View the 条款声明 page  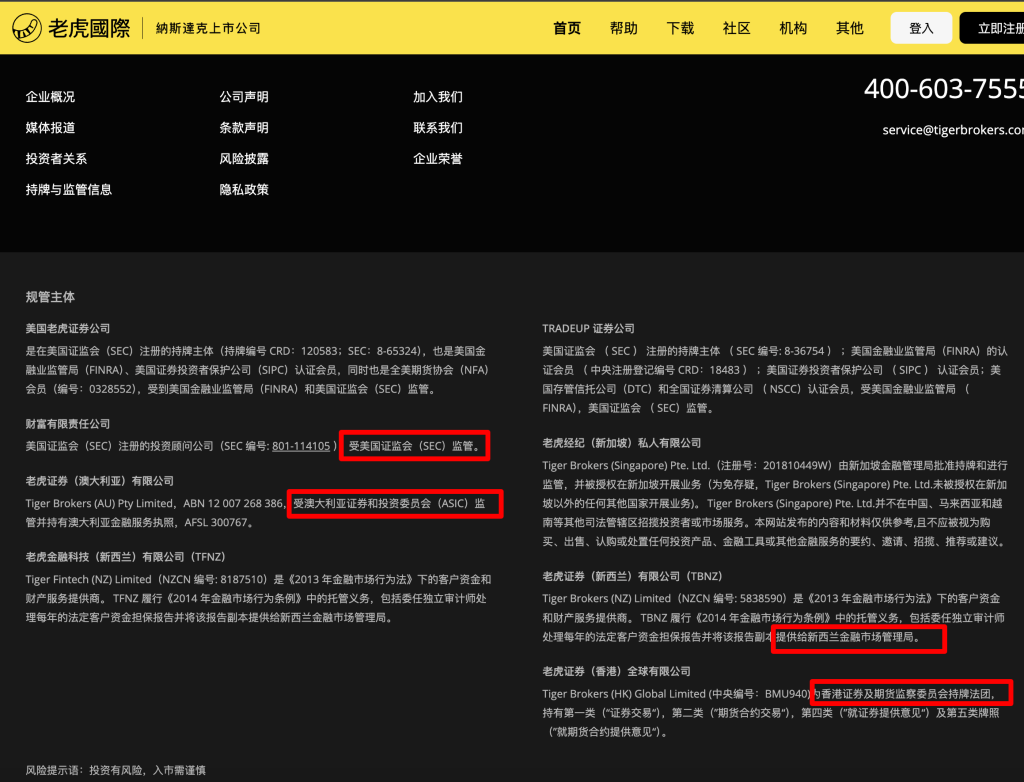244,127
